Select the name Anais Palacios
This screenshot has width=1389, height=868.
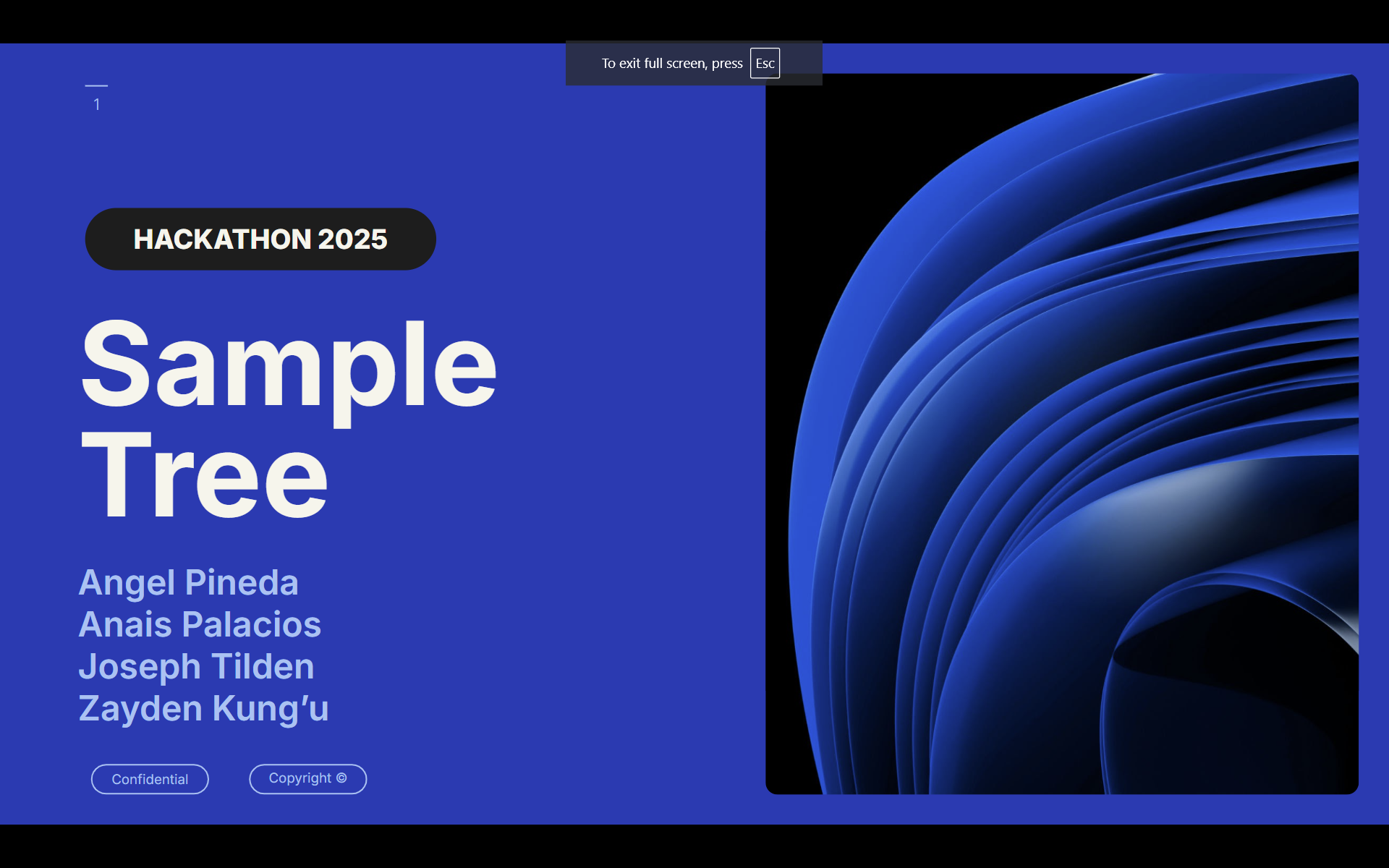click(x=200, y=625)
